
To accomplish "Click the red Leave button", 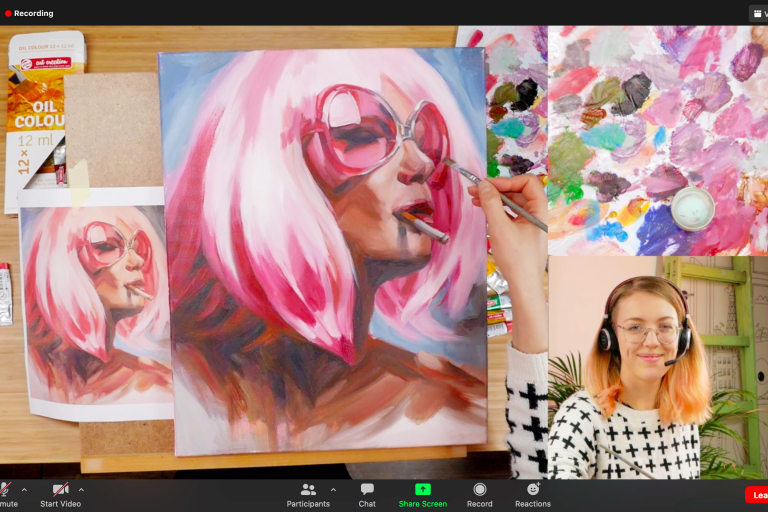I will pyautogui.click(x=756, y=495).
